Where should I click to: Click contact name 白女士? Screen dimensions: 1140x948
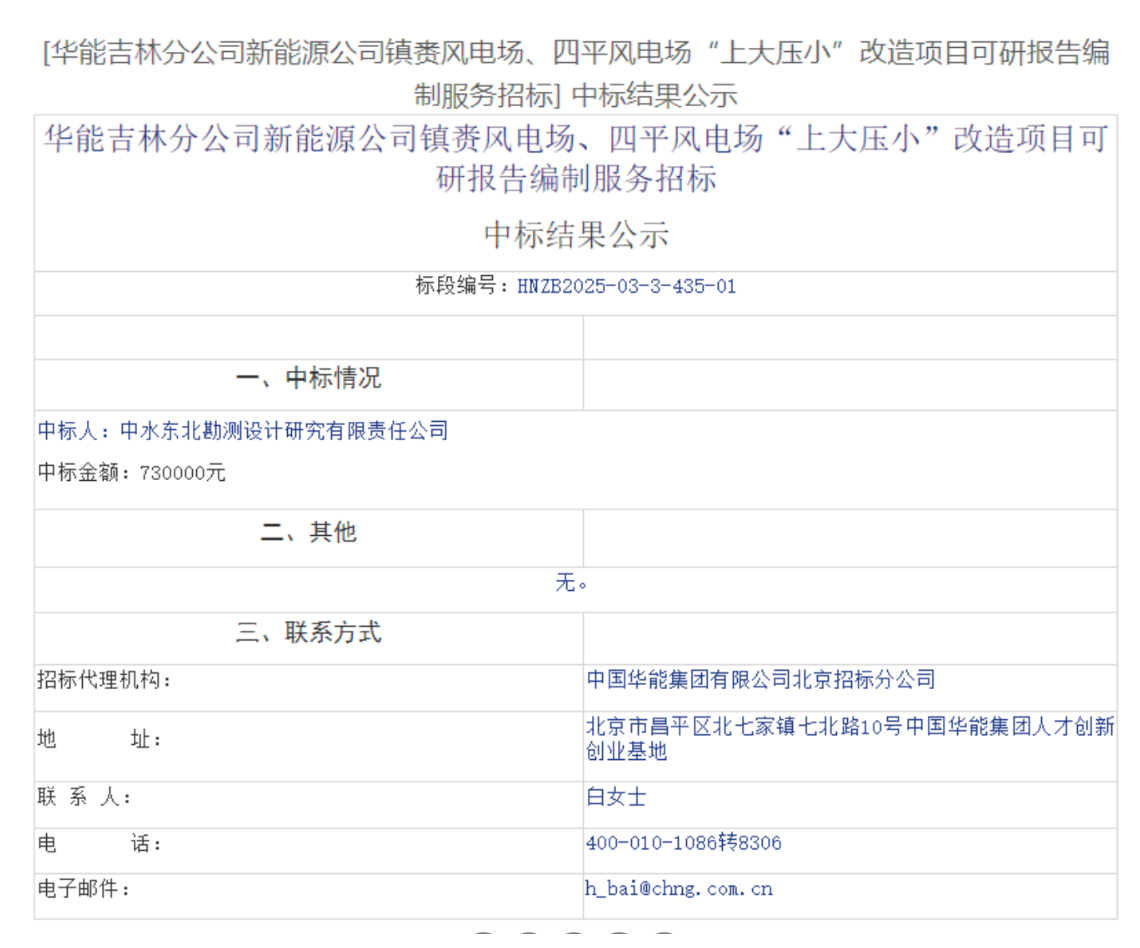coord(616,797)
